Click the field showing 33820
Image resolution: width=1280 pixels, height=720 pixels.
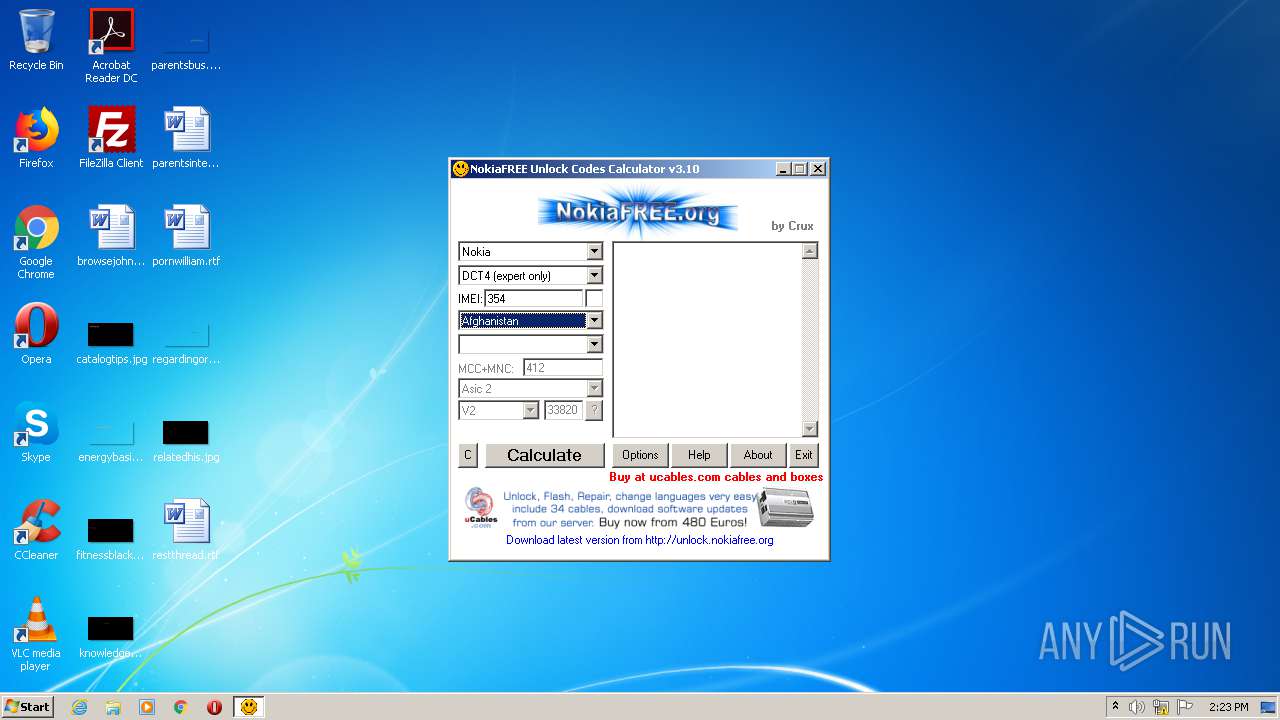pyautogui.click(x=563, y=410)
